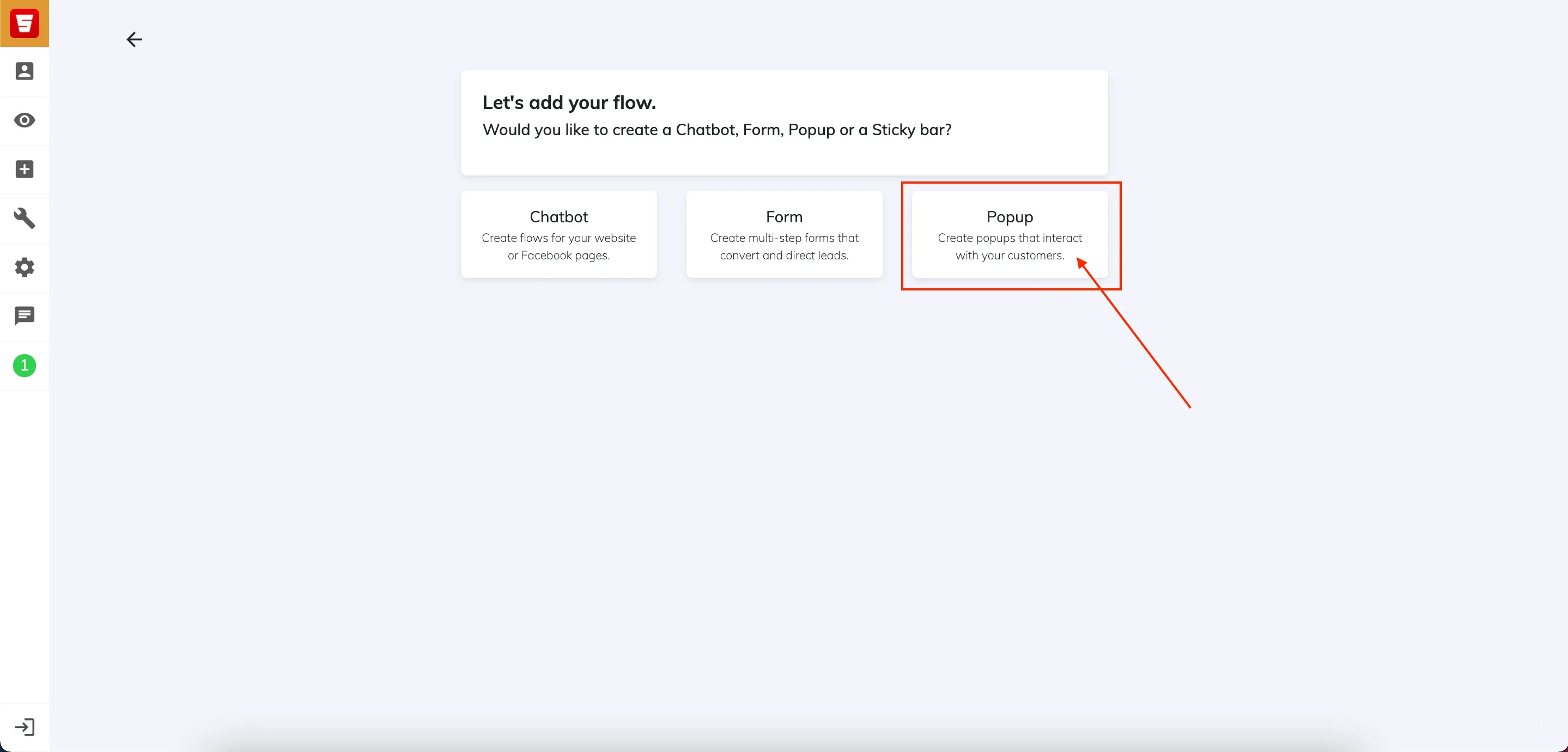Image resolution: width=1568 pixels, height=752 pixels.
Task: Open the gear settings icon
Action: point(25,268)
